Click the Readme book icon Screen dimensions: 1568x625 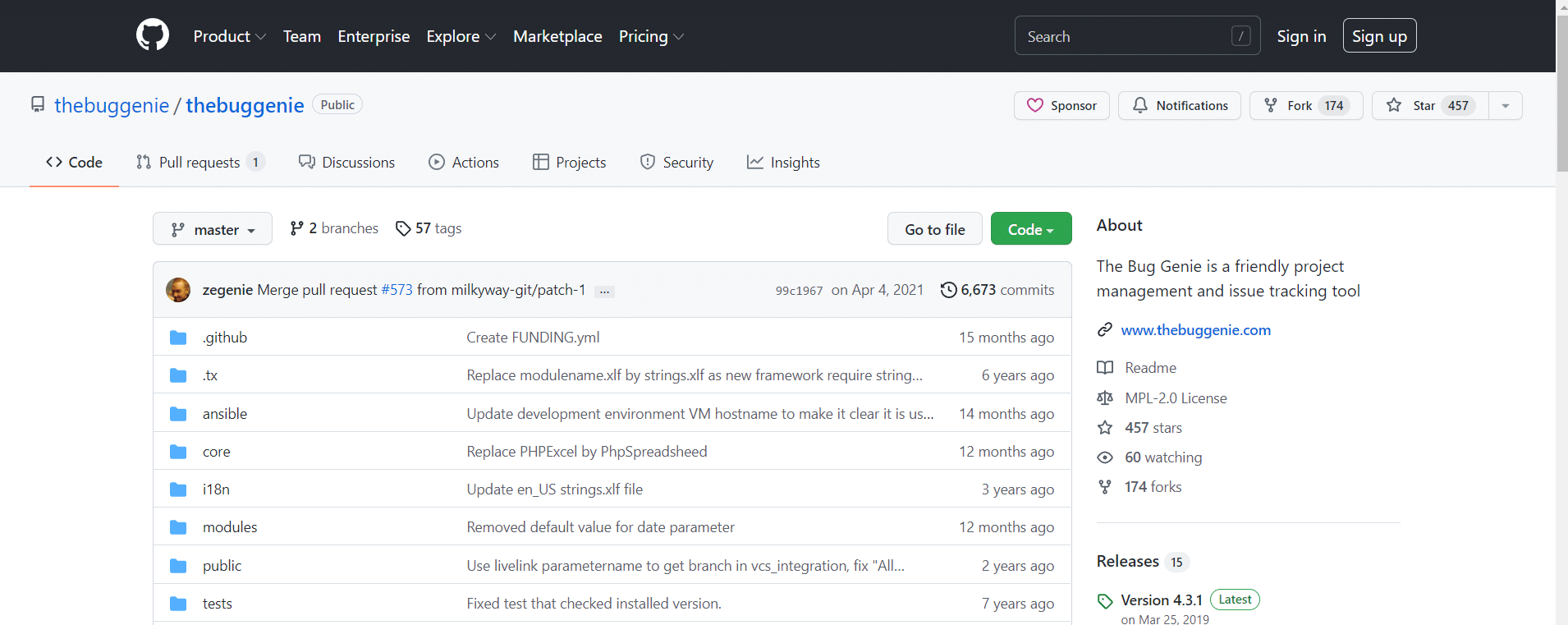tap(1105, 368)
